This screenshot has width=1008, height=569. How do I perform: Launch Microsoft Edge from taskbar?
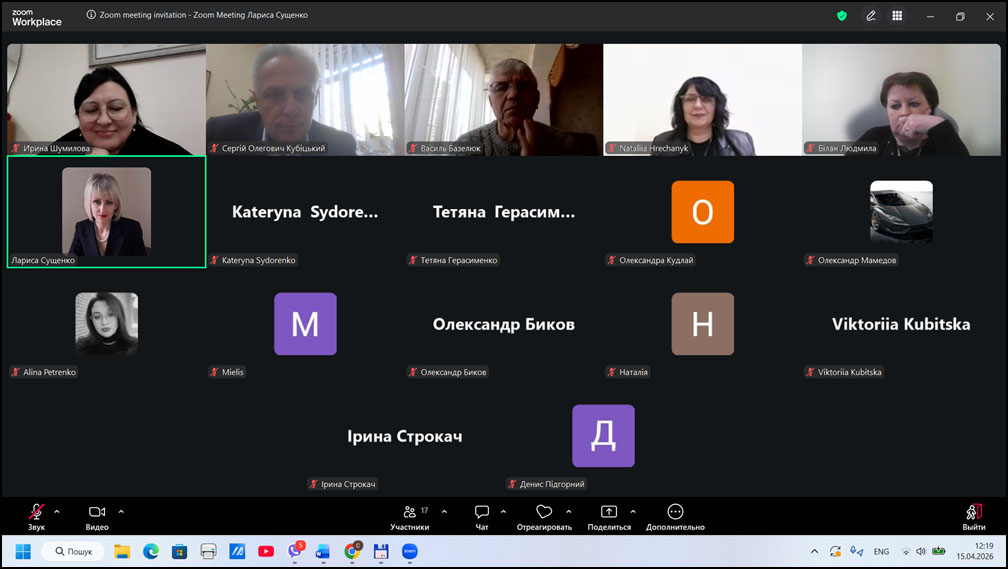150,552
